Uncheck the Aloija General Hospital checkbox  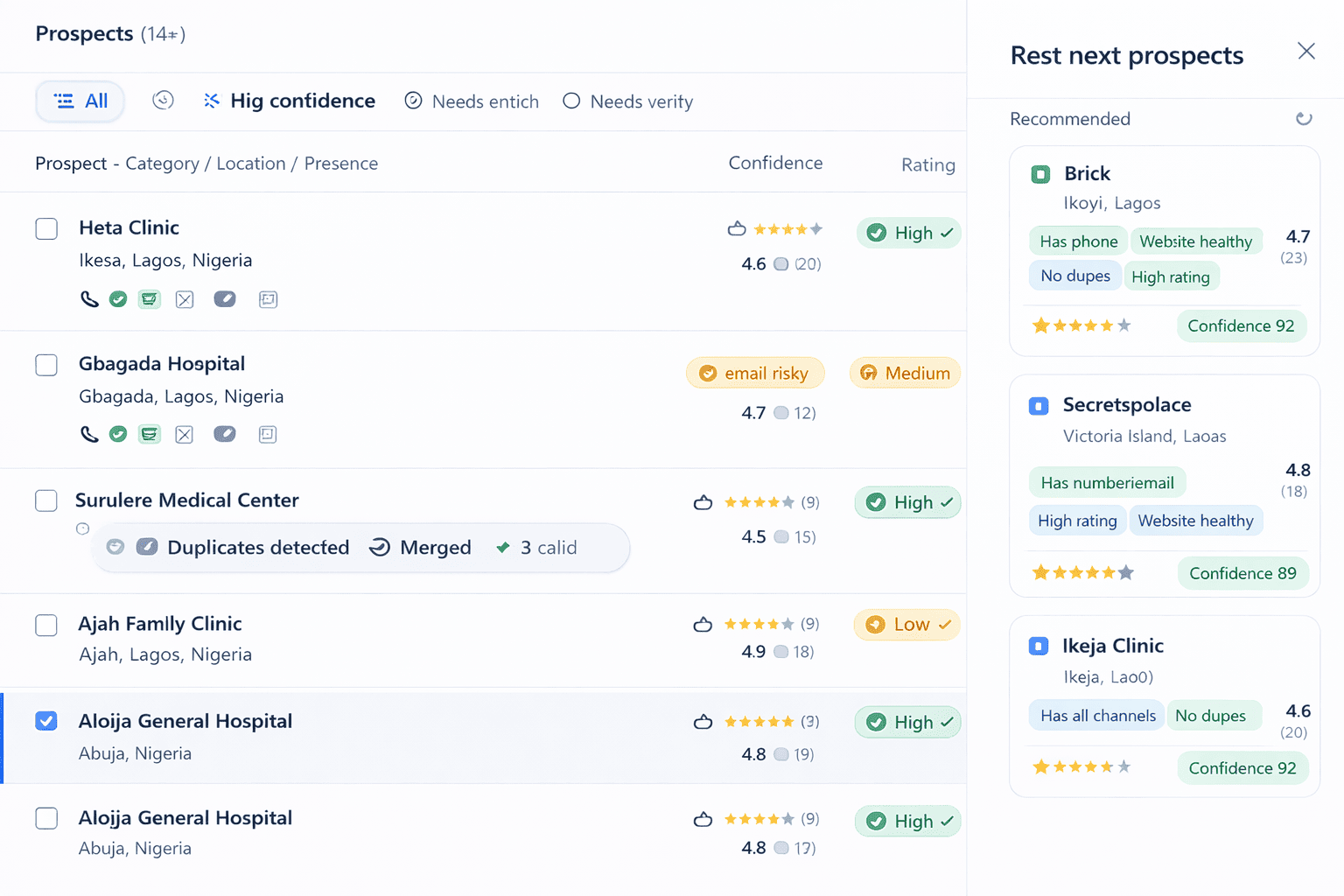46,721
